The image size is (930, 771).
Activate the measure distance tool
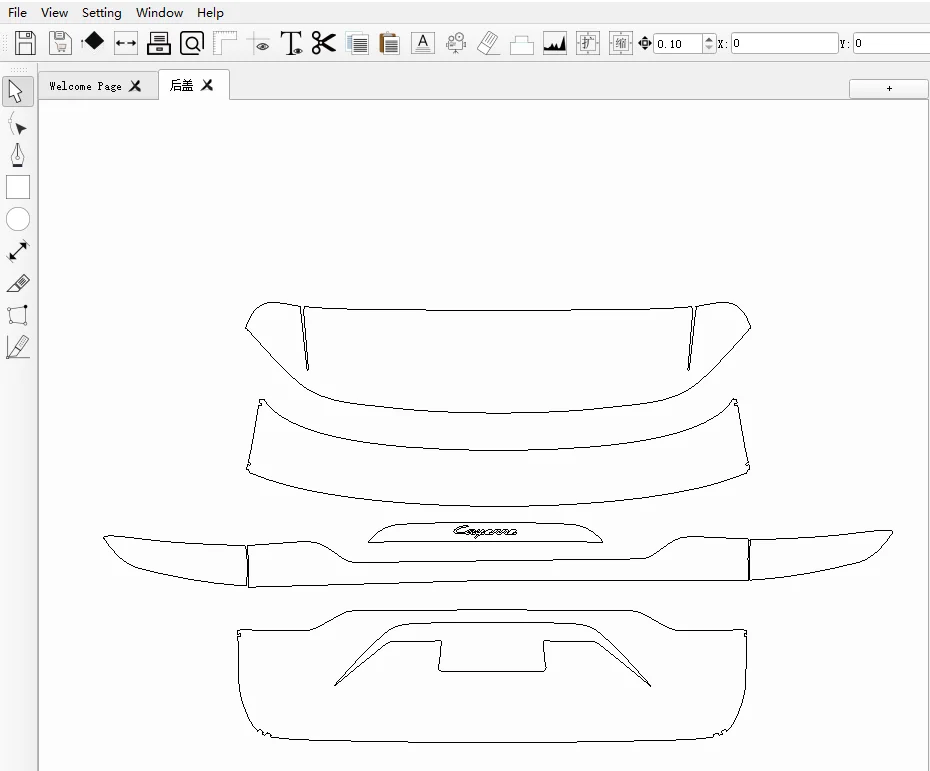(x=18, y=251)
